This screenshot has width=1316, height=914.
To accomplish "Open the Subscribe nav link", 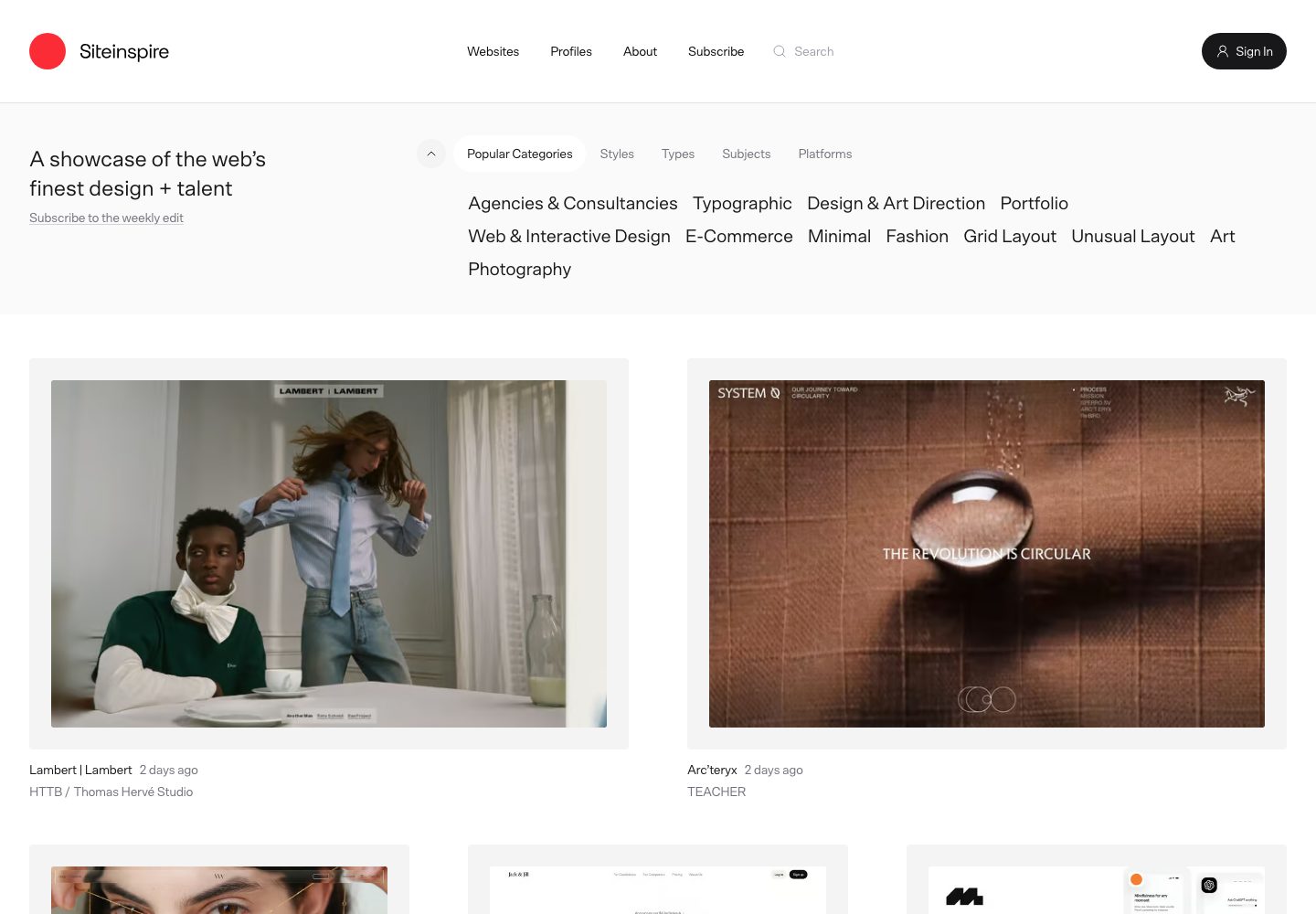I will tap(716, 51).
